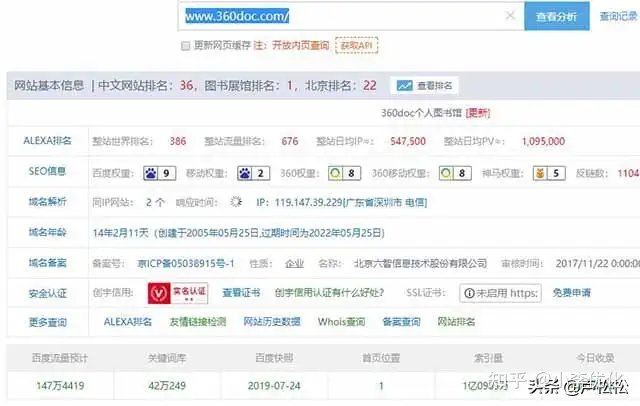Click the 性质 value 企业
Screen dimensions: 640x406
[294, 264]
